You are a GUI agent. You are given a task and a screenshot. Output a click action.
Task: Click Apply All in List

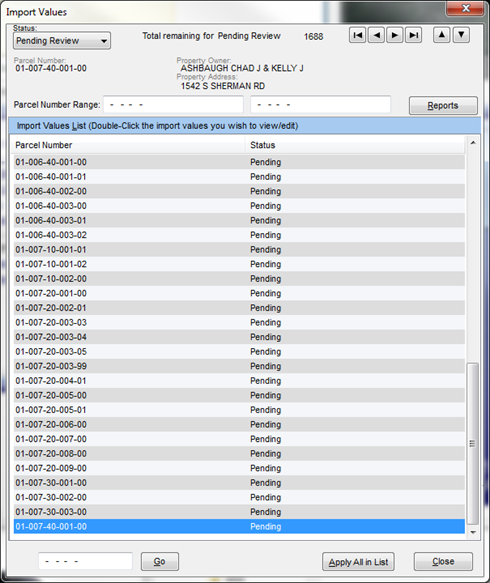pyautogui.click(x=358, y=561)
